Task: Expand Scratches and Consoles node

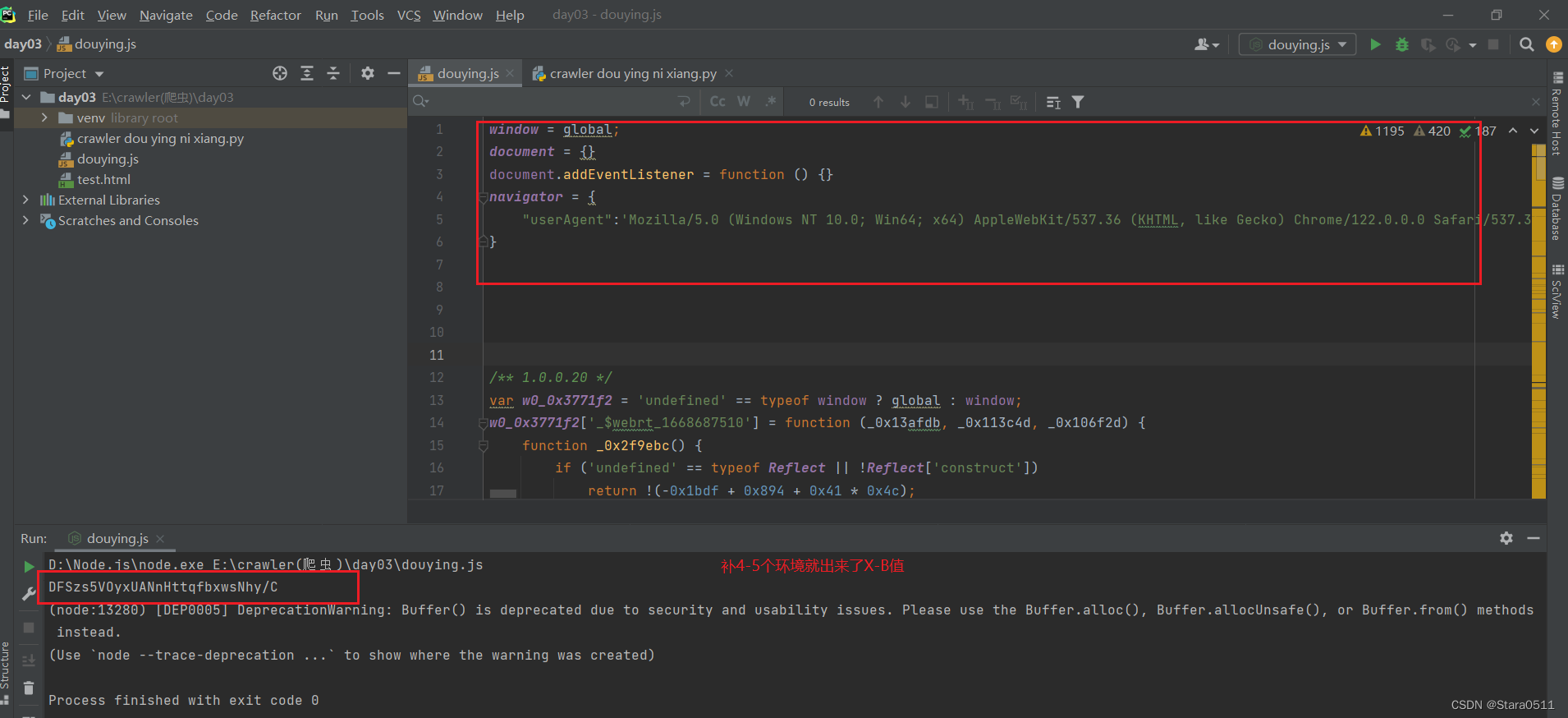Action: pyautogui.click(x=25, y=220)
